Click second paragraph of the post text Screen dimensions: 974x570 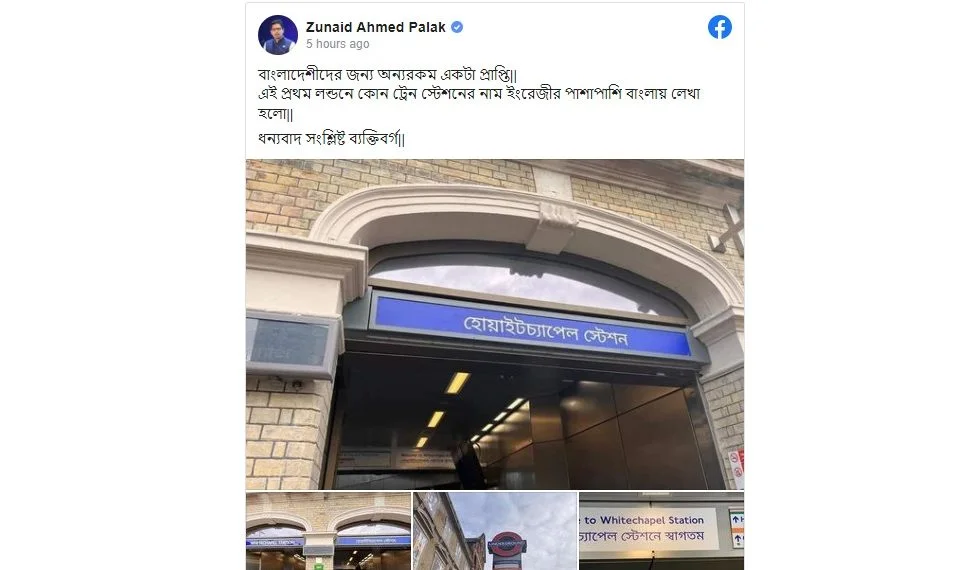(x=479, y=104)
